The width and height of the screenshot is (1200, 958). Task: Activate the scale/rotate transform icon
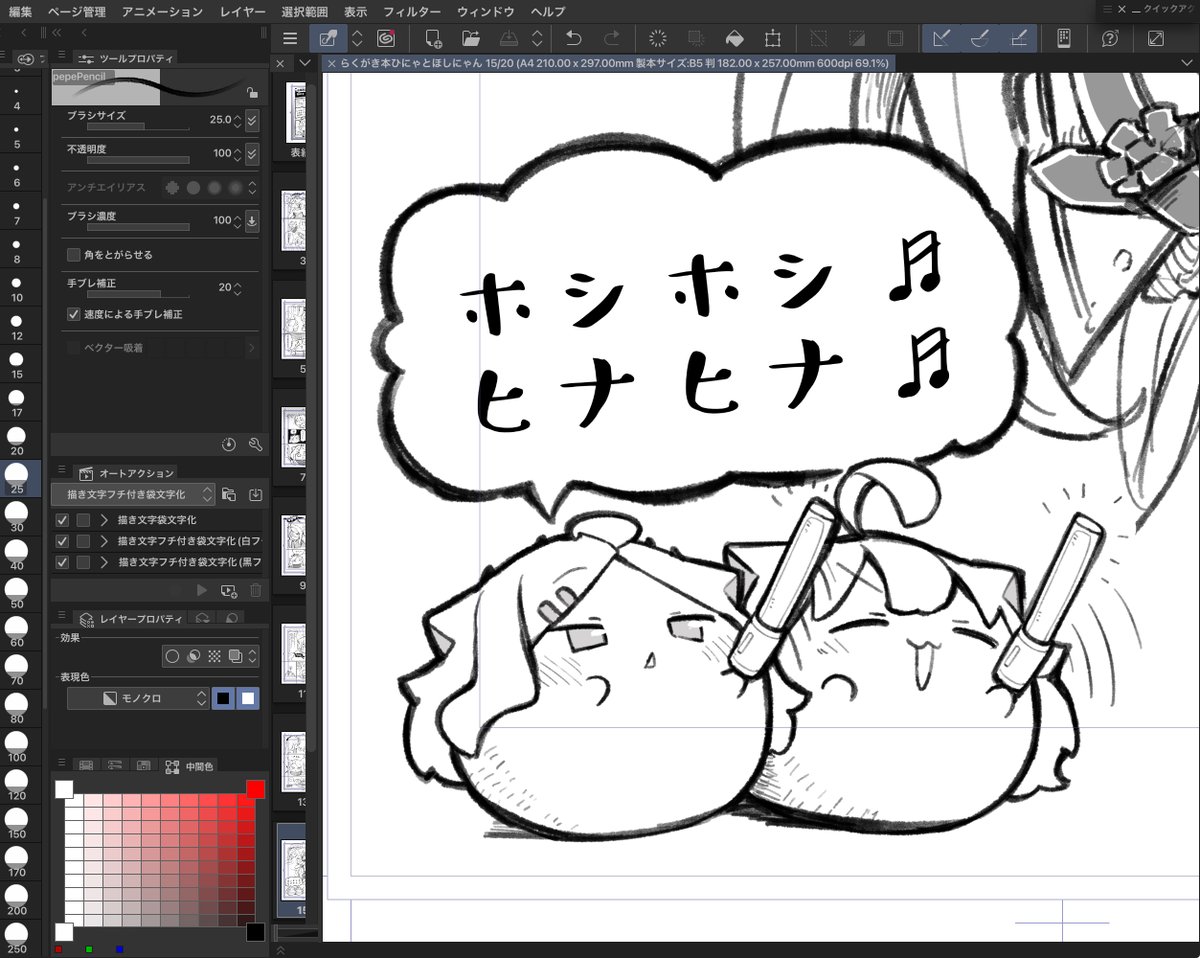(772, 38)
